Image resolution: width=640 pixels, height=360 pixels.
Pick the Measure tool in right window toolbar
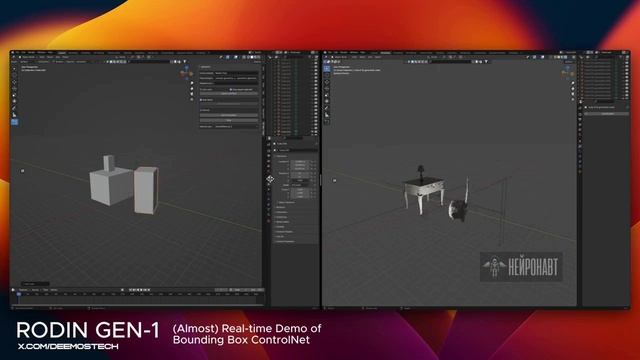coord(327,115)
